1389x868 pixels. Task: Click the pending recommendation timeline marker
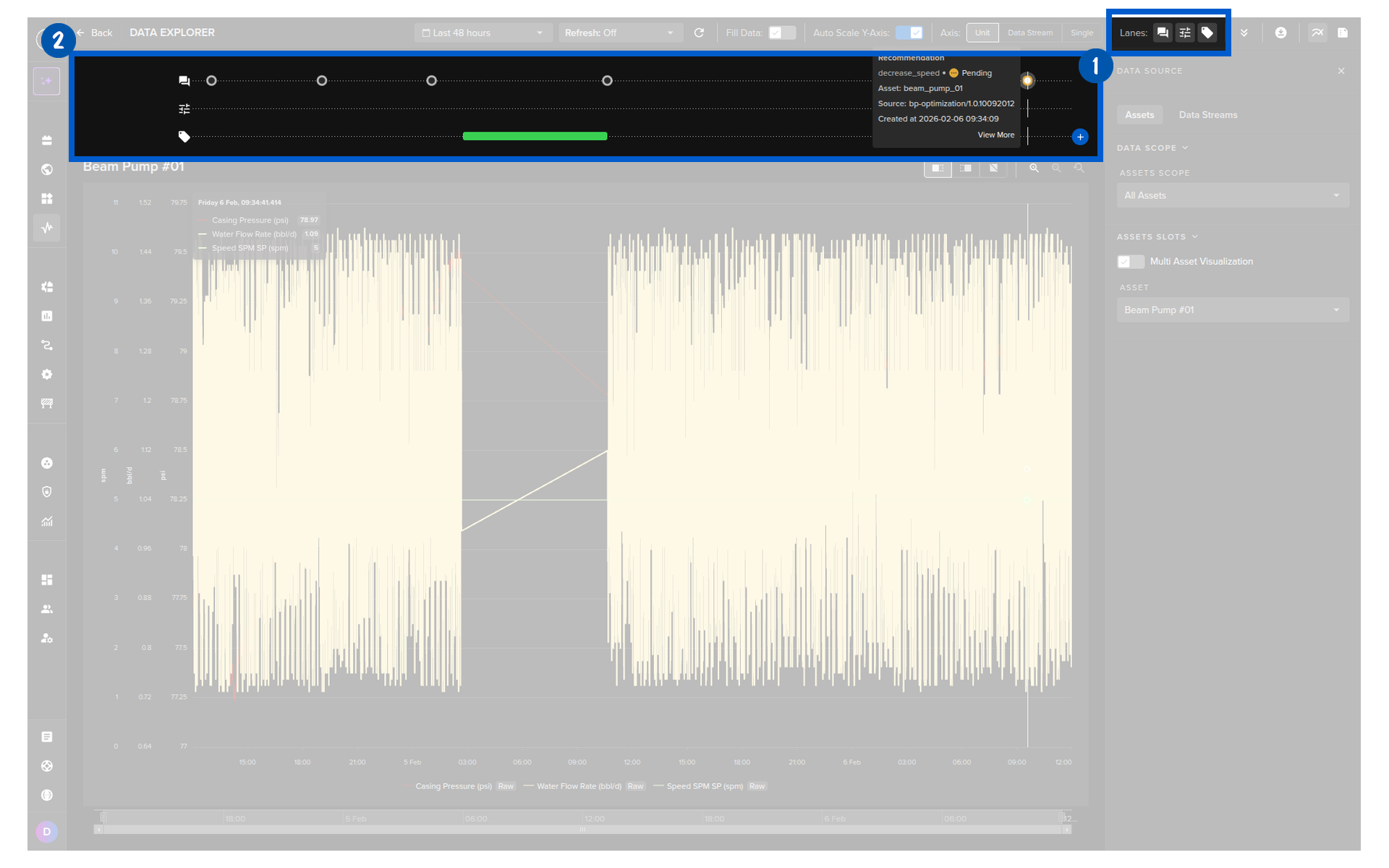pos(1027,80)
